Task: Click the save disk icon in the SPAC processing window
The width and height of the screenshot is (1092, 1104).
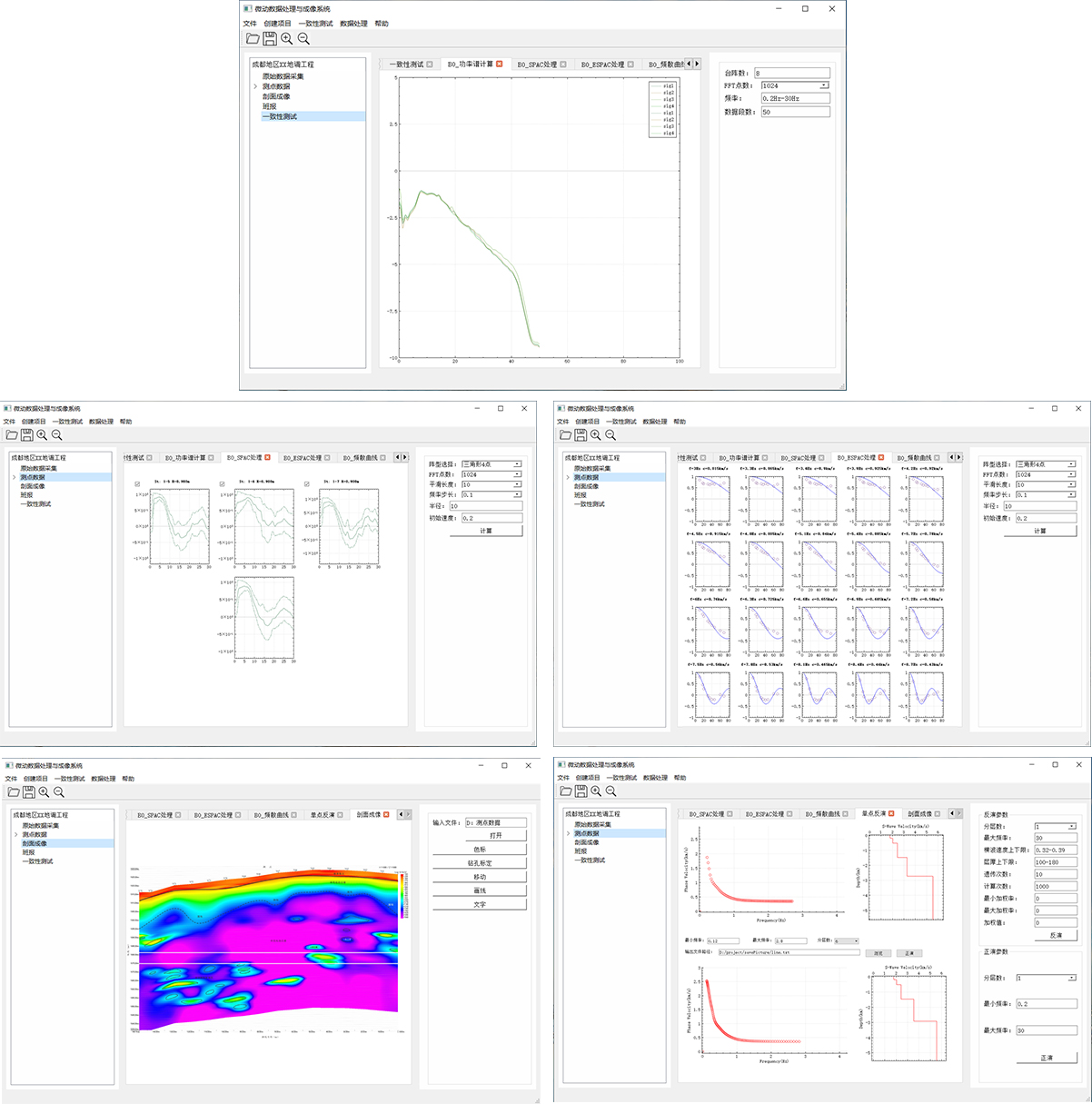Action: 27,435
